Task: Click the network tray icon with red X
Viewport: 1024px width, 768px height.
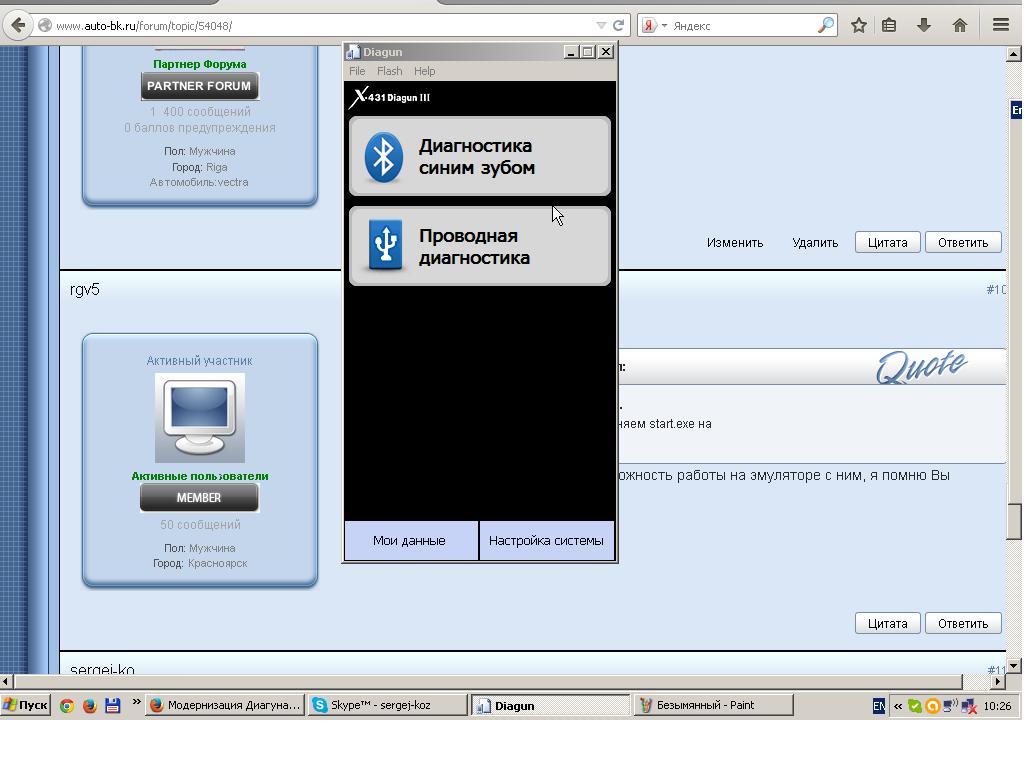Action: click(969, 706)
